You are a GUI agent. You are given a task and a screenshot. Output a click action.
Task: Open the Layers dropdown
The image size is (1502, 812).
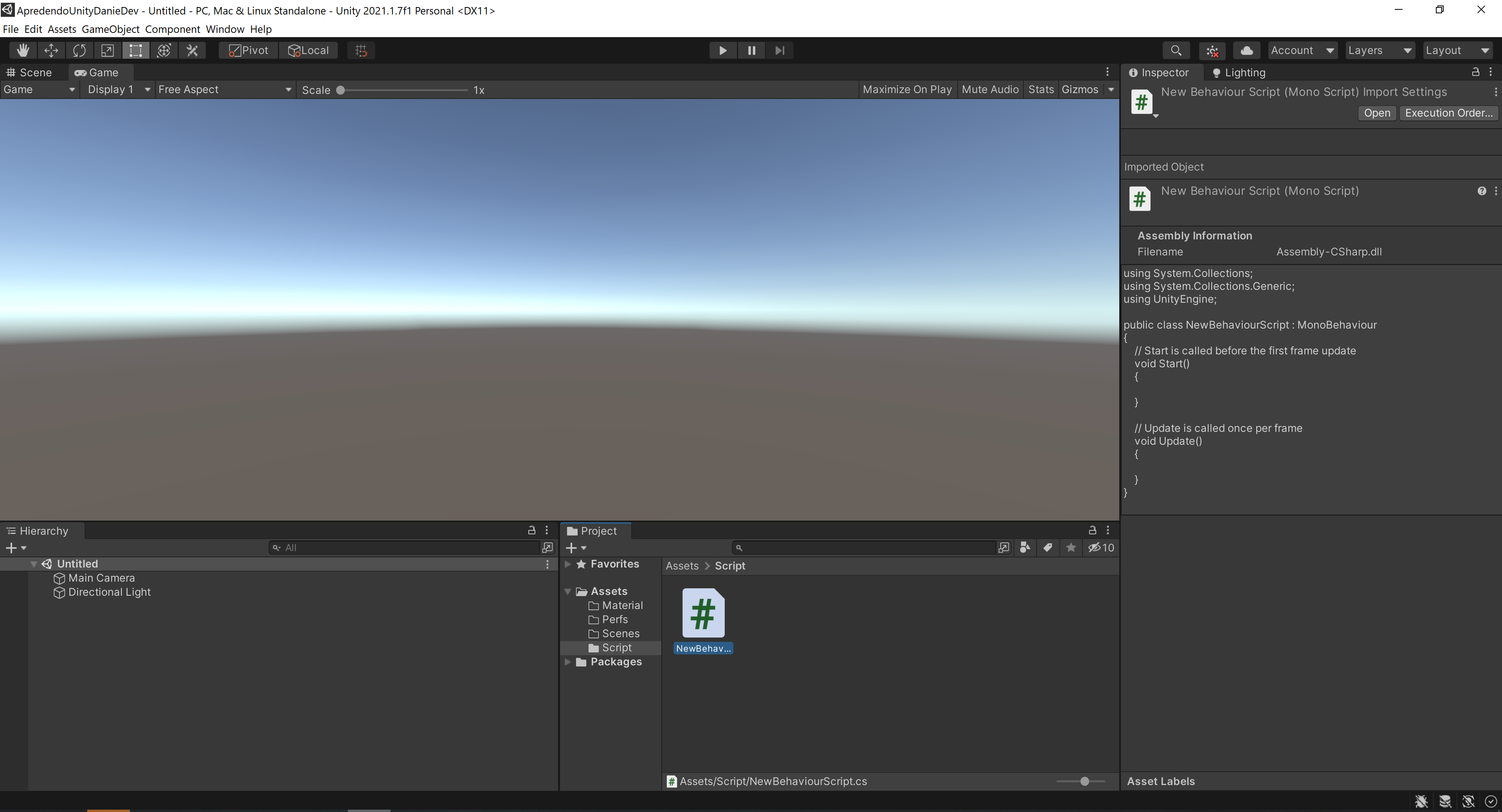click(1379, 51)
